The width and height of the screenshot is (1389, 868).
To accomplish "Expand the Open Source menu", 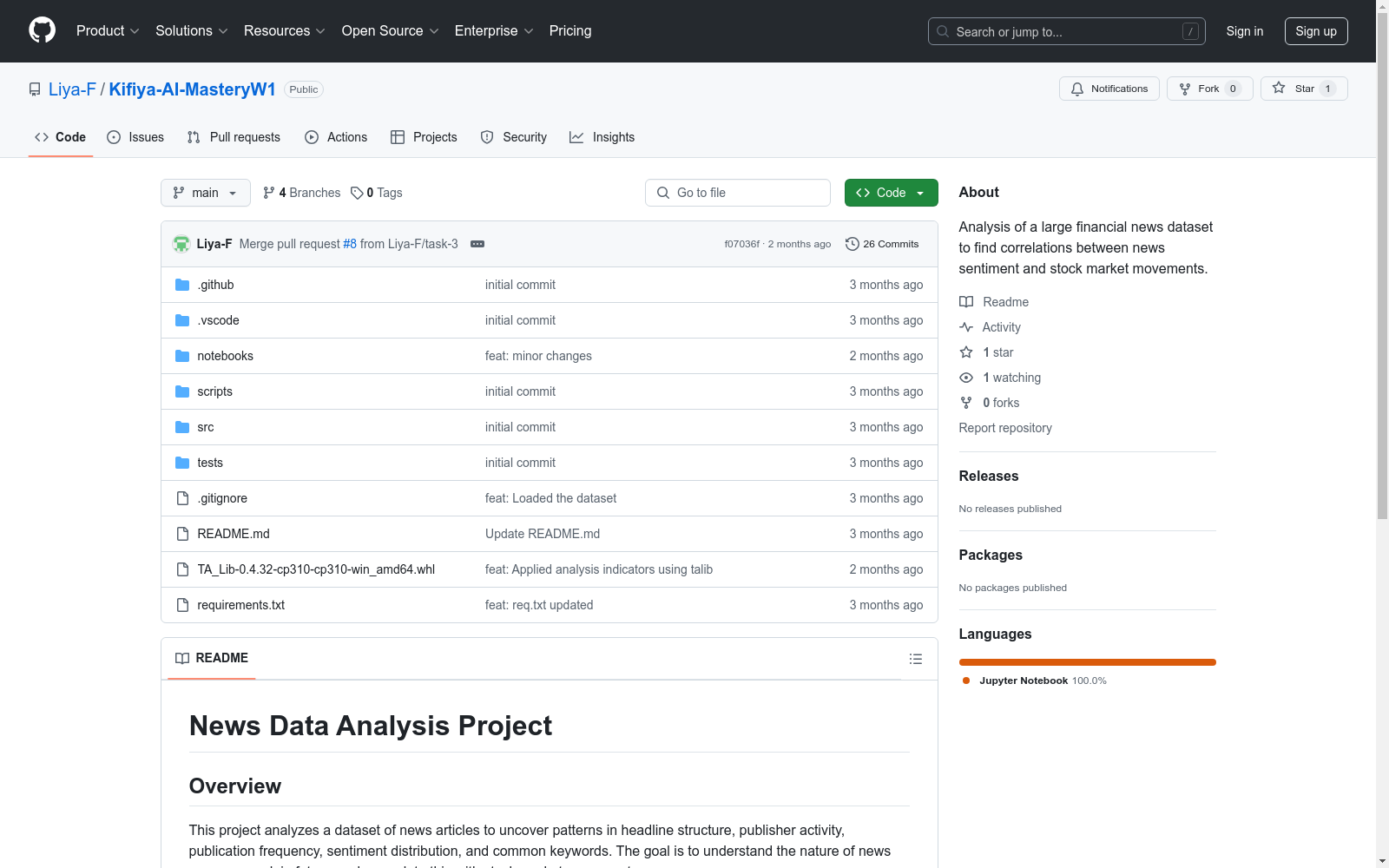I will click(x=391, y=30).
